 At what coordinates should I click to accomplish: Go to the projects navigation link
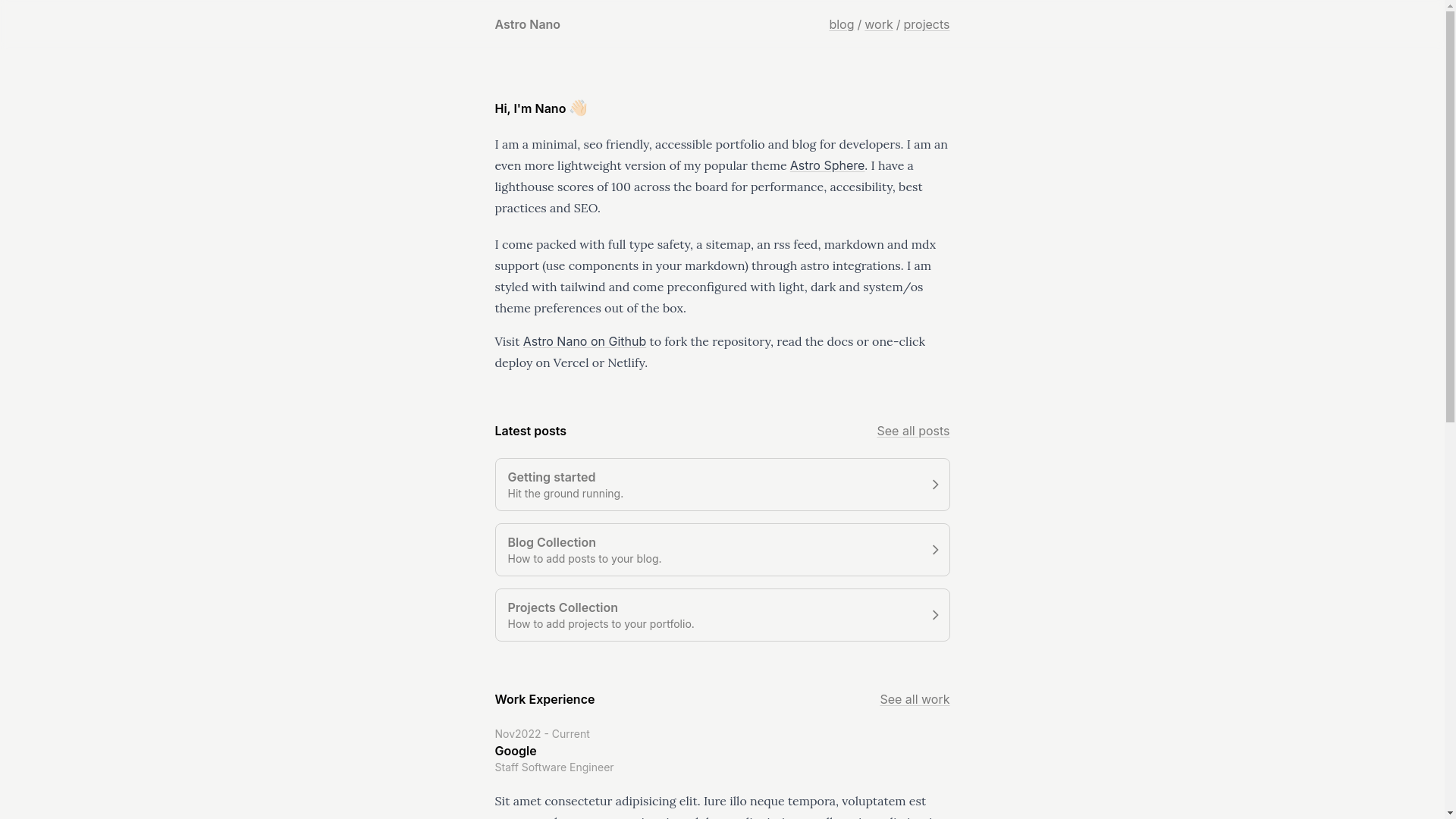click(x=926, y=24)
